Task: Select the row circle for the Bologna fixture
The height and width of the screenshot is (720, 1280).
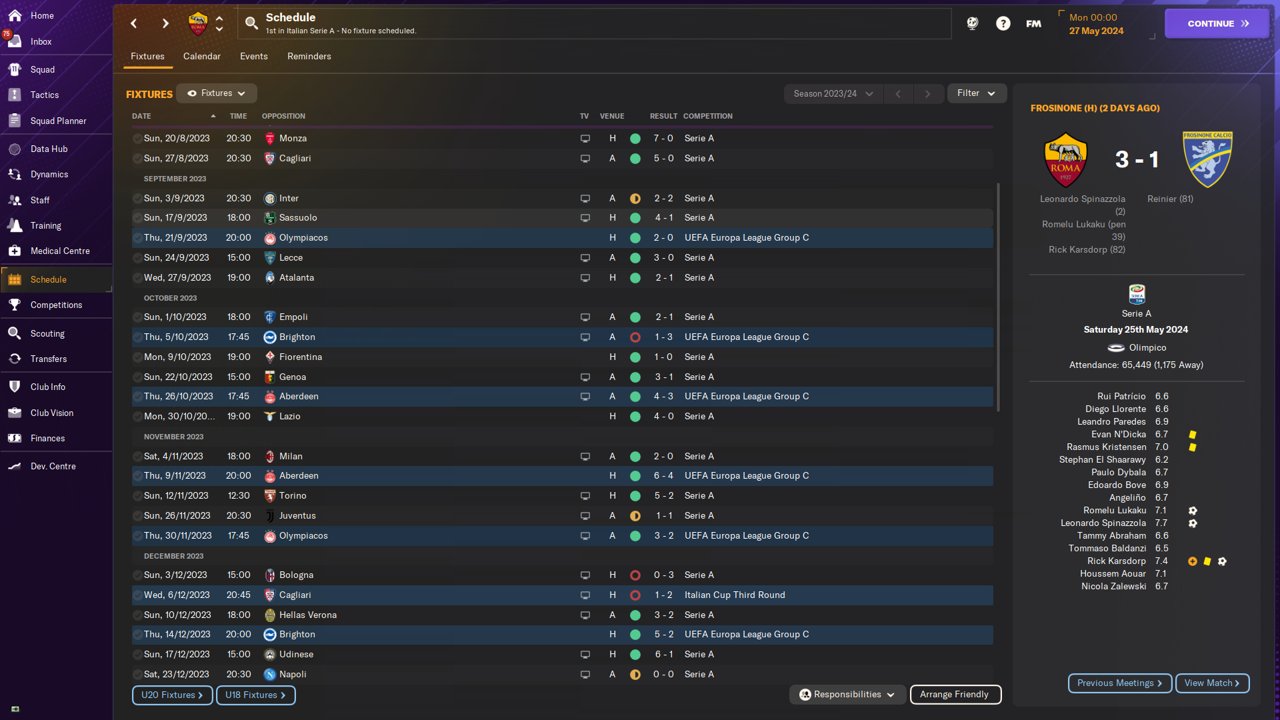Action: tap(137, 575)
